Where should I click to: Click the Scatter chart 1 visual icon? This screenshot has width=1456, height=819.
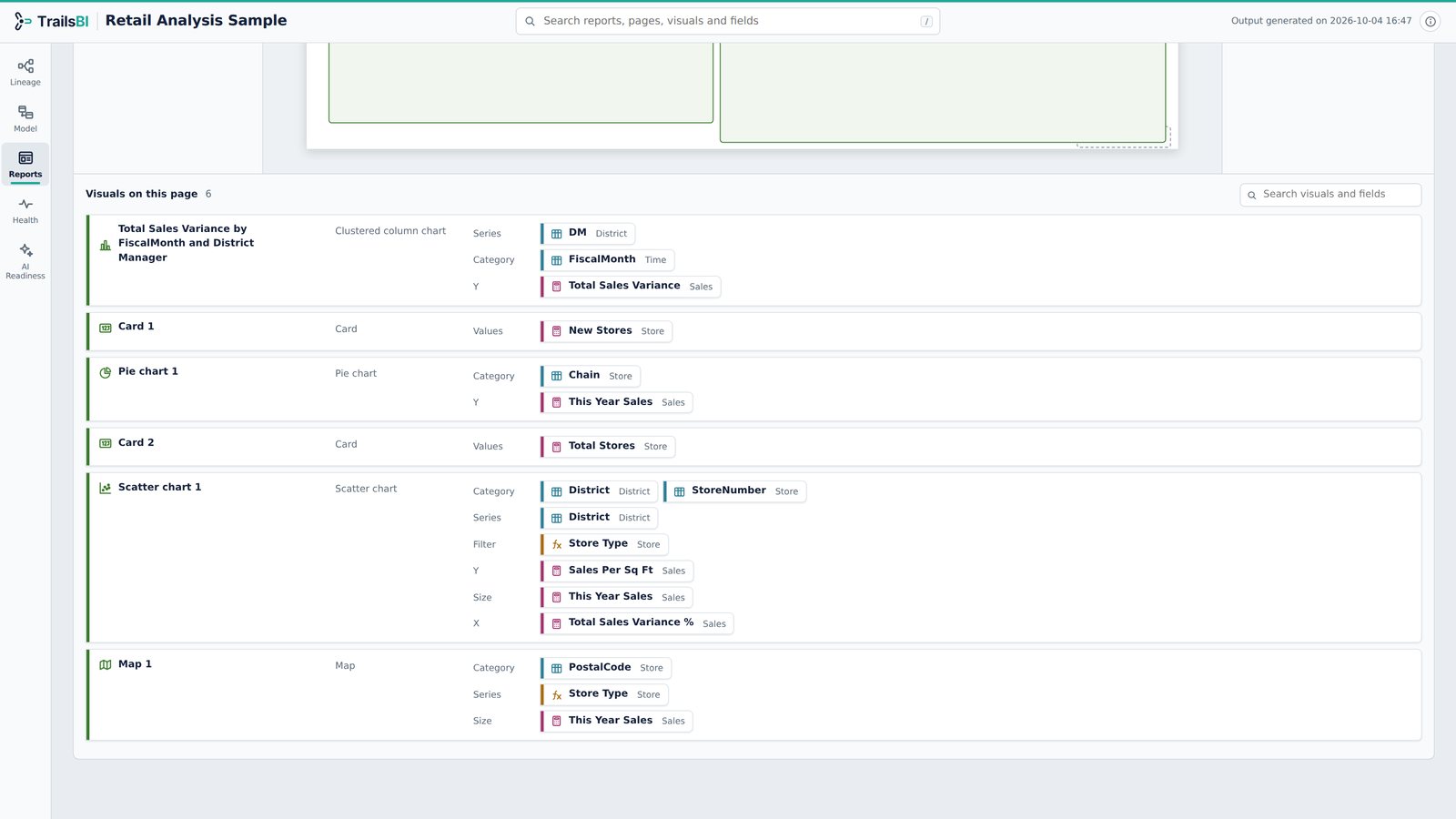[x=106, y=488]
